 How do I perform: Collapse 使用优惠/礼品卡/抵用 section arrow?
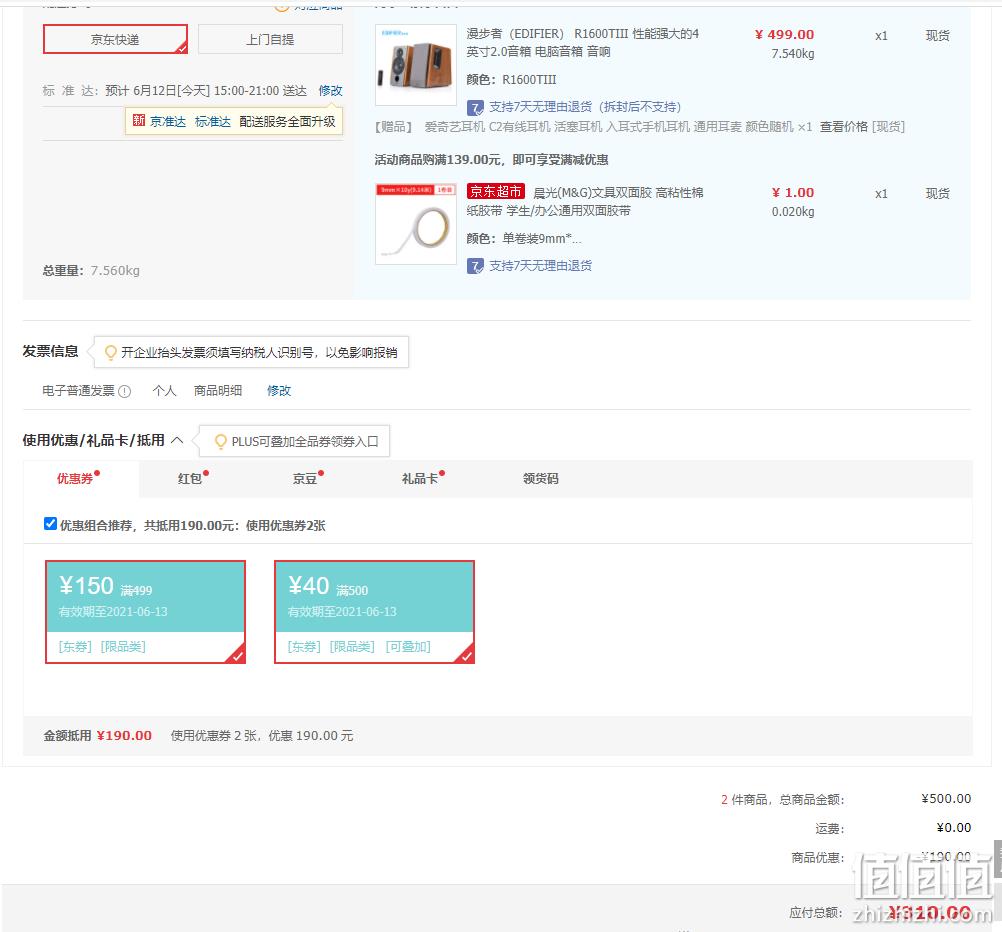pos(178,440)
